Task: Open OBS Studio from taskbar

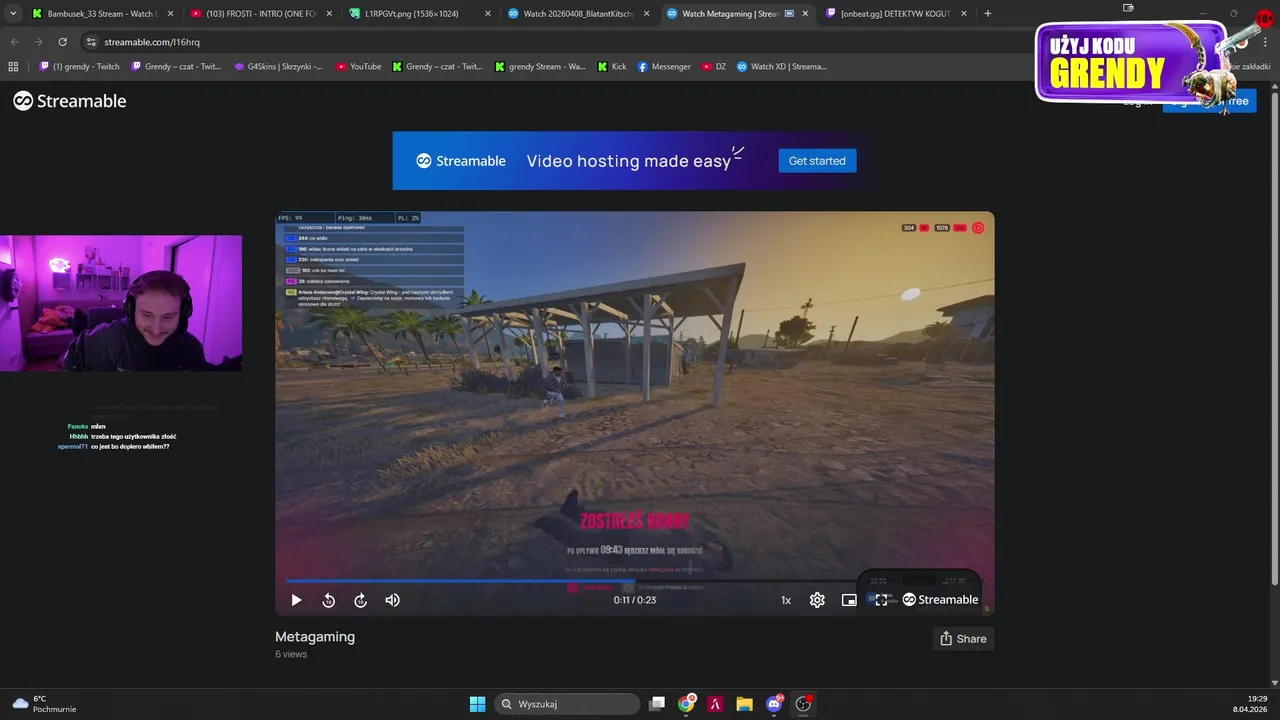Action: pos(803,704)
